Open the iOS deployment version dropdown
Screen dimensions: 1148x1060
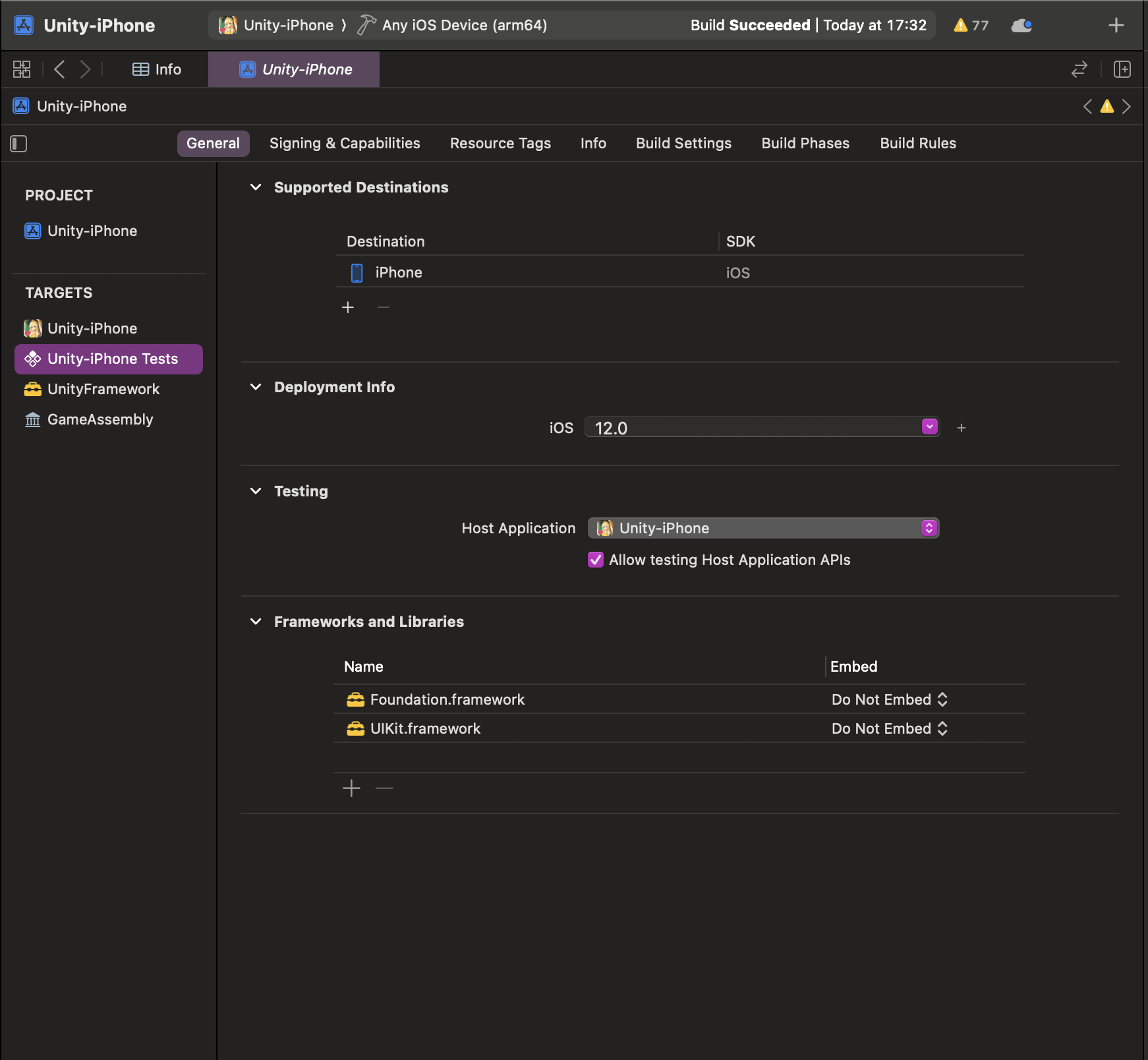point(929,427)
